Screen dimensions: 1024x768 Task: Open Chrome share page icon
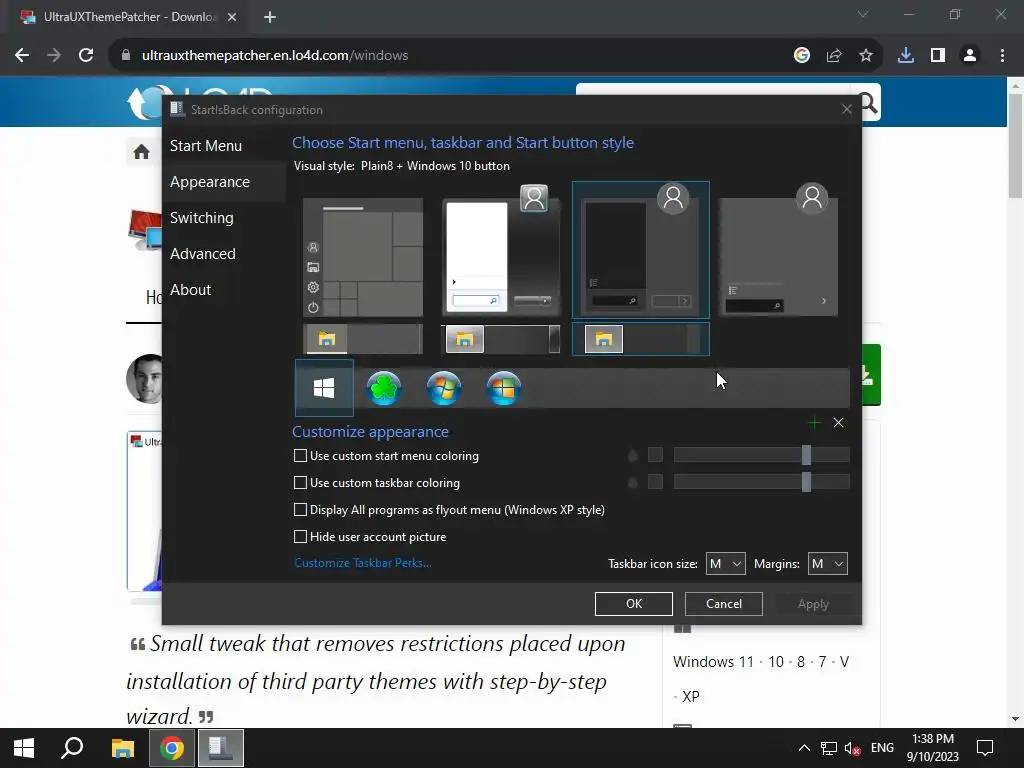pos(834,56)
